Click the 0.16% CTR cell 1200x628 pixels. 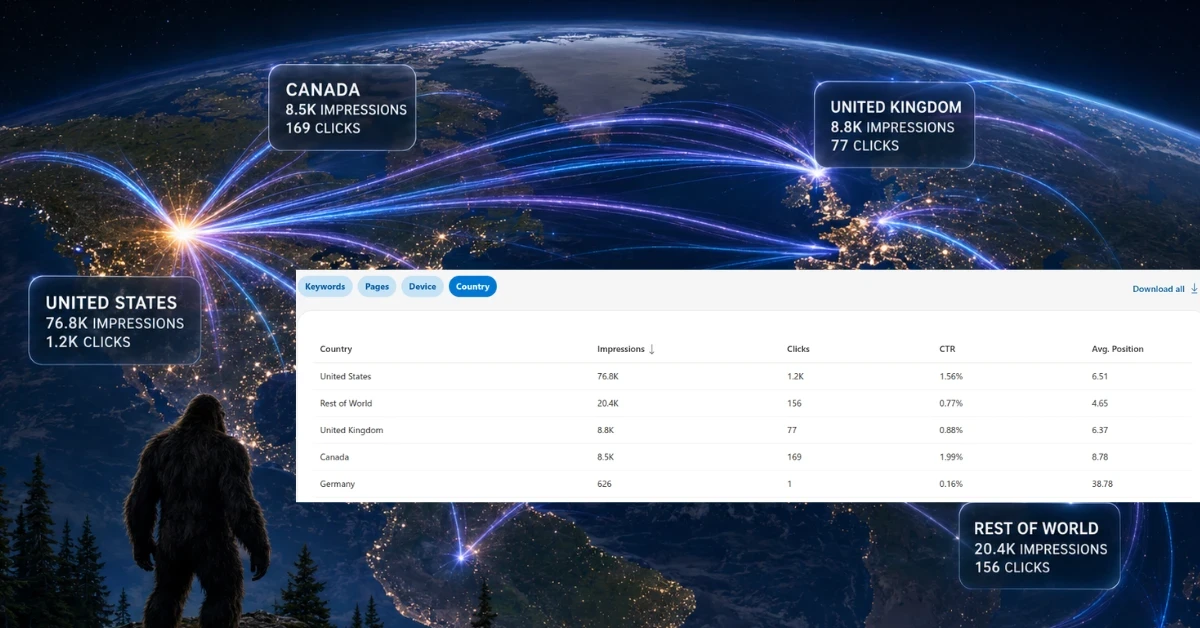point(951,484)
